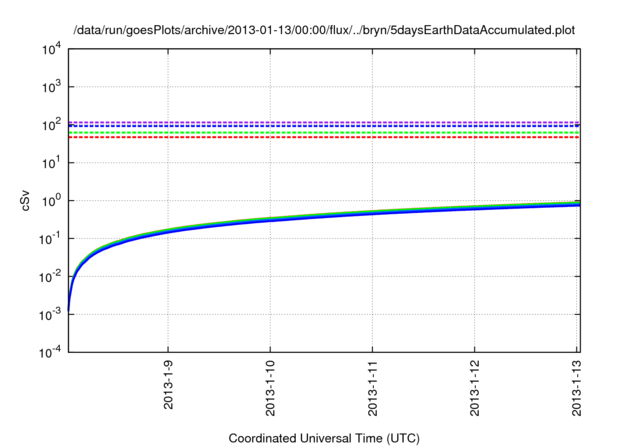Click the 10^1 y-axis tick label

tap(51, 162)
